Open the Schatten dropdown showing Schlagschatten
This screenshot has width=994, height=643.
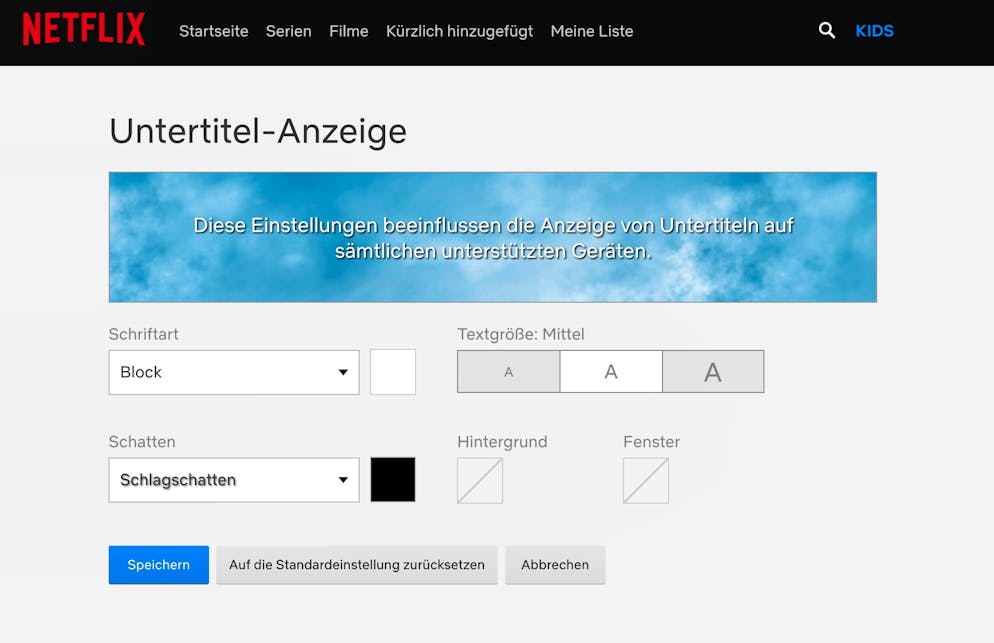234,480
